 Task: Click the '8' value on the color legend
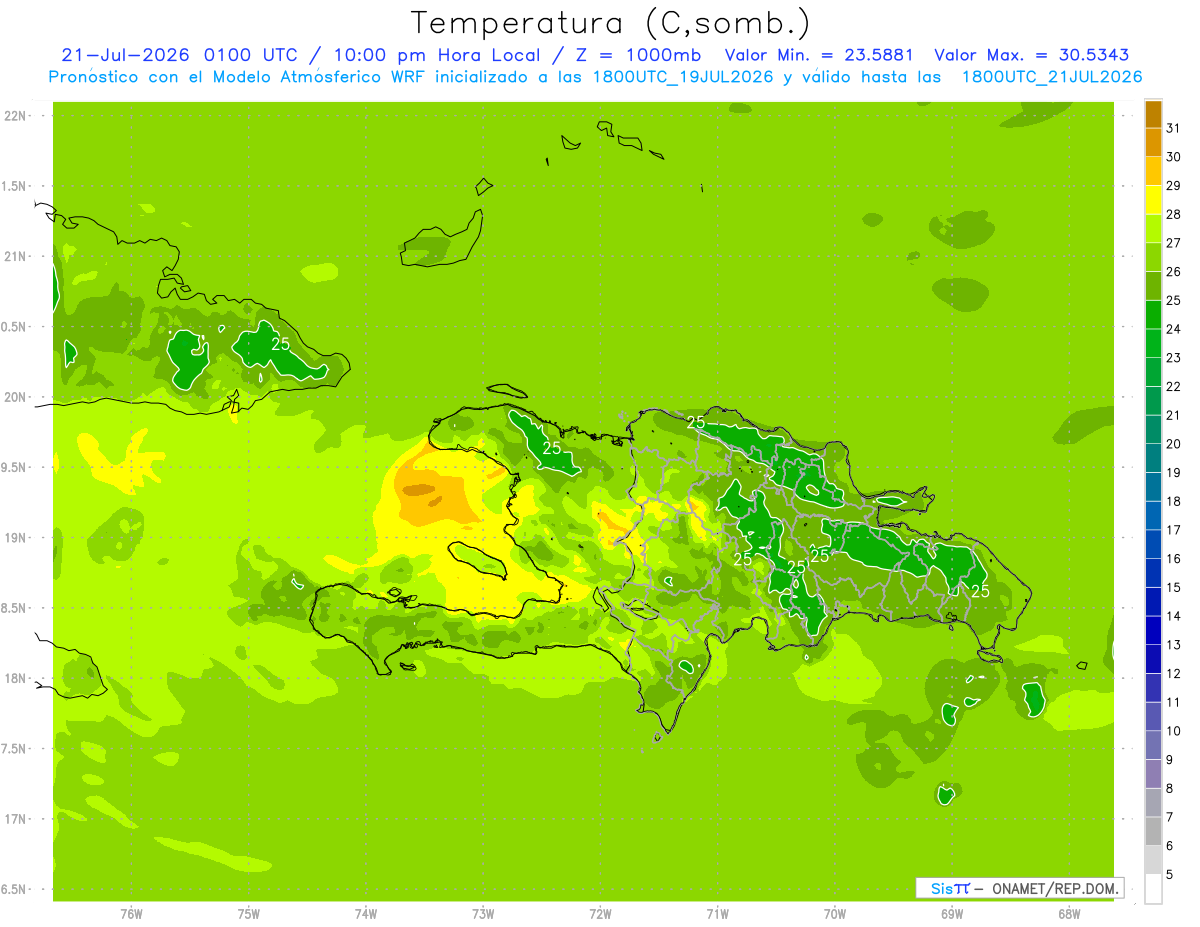[x=1170, y=789]
